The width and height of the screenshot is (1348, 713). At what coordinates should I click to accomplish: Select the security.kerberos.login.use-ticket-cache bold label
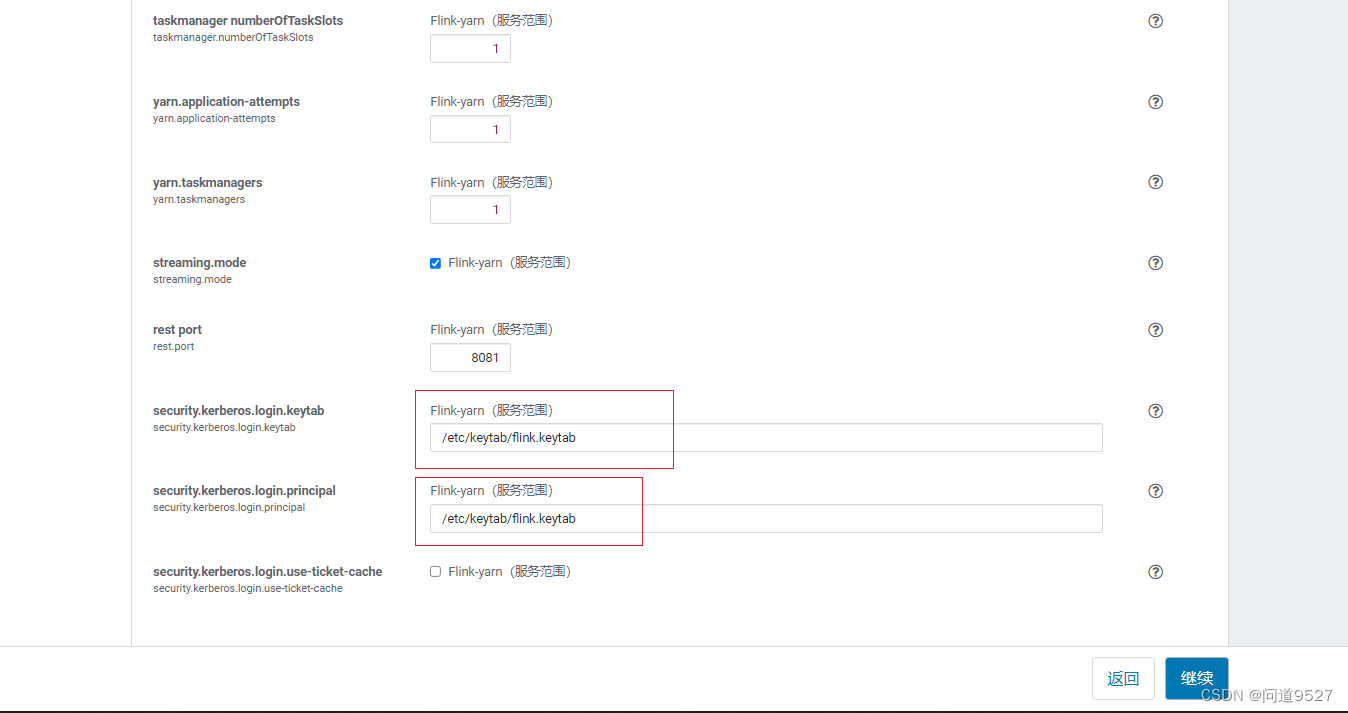[268, 572]
